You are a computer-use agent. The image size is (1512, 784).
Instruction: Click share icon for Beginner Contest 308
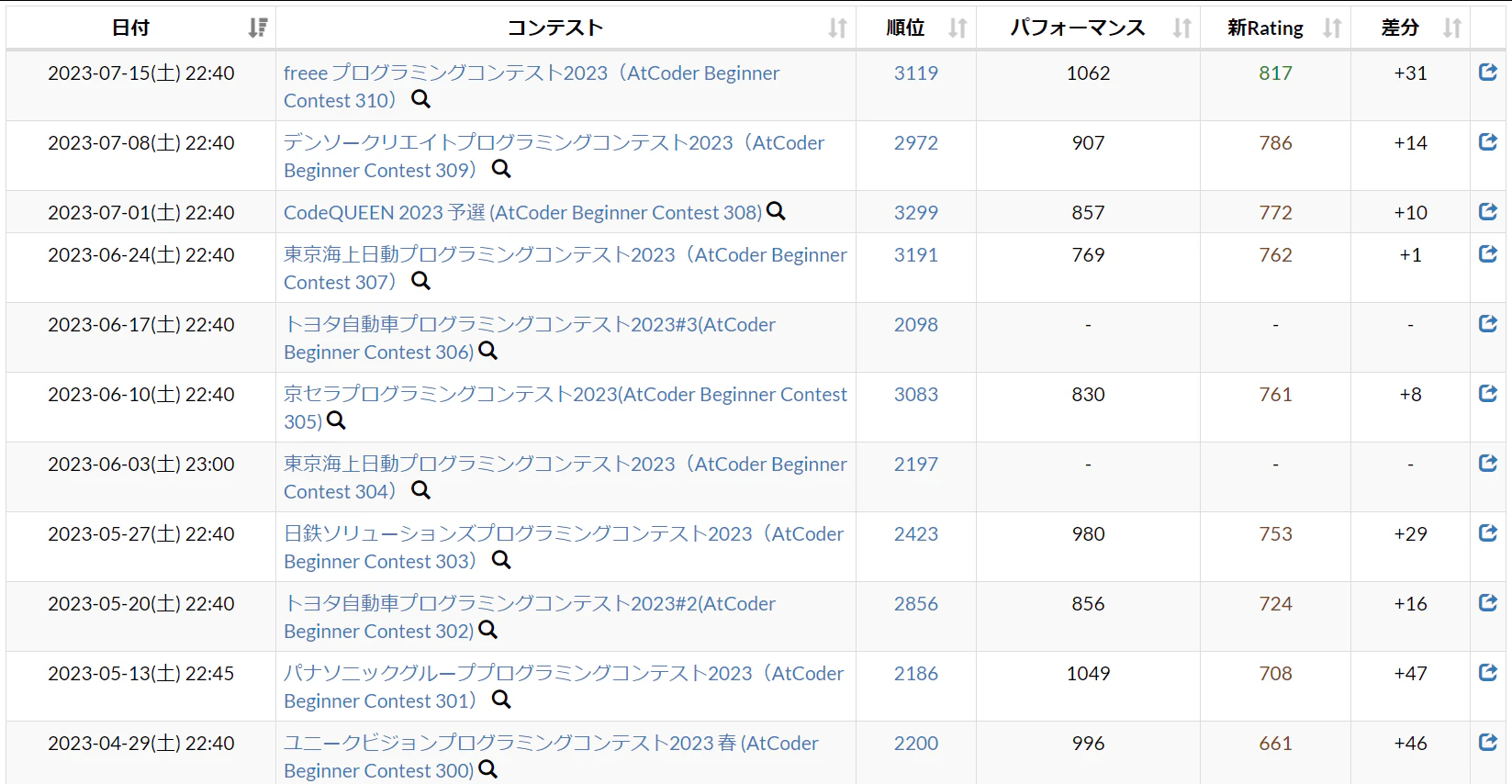[1488, 212]
